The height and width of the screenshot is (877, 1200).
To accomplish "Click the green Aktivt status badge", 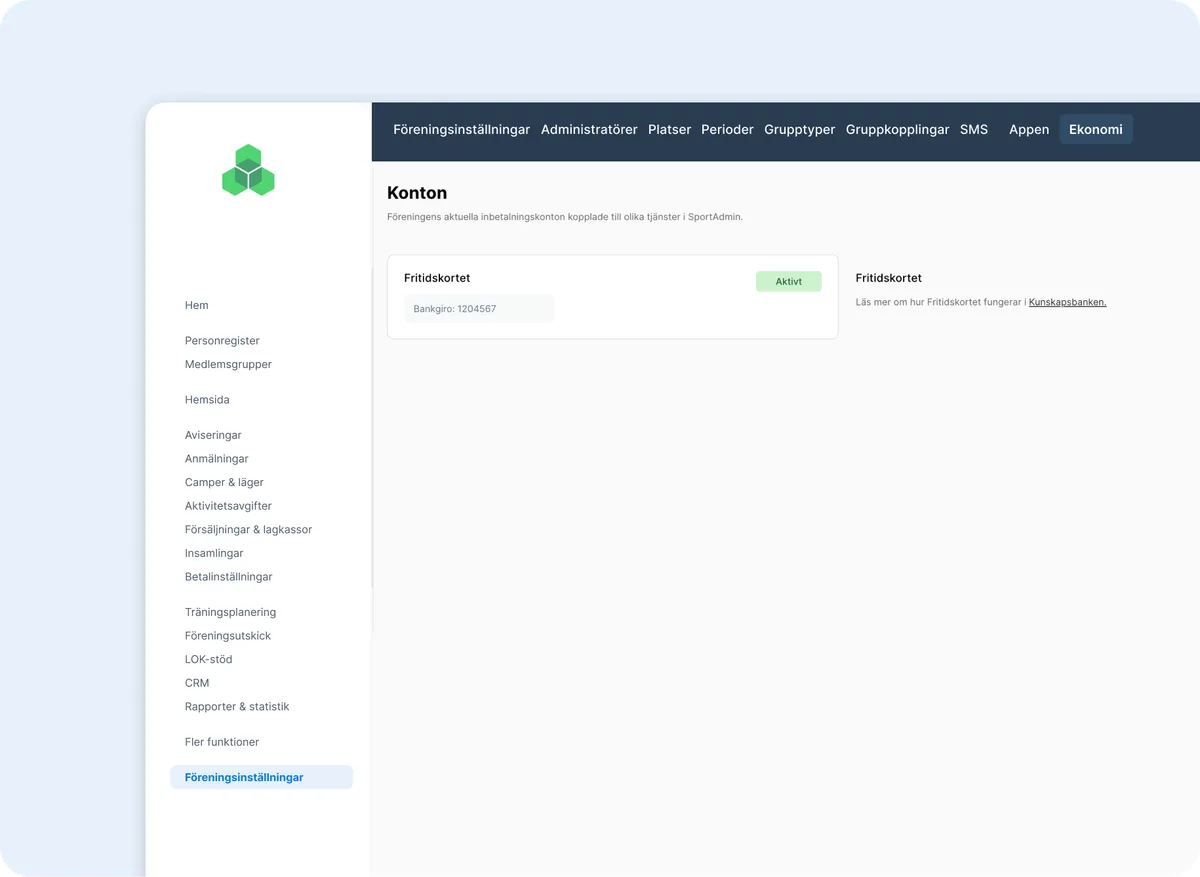I will pos(788,282).
